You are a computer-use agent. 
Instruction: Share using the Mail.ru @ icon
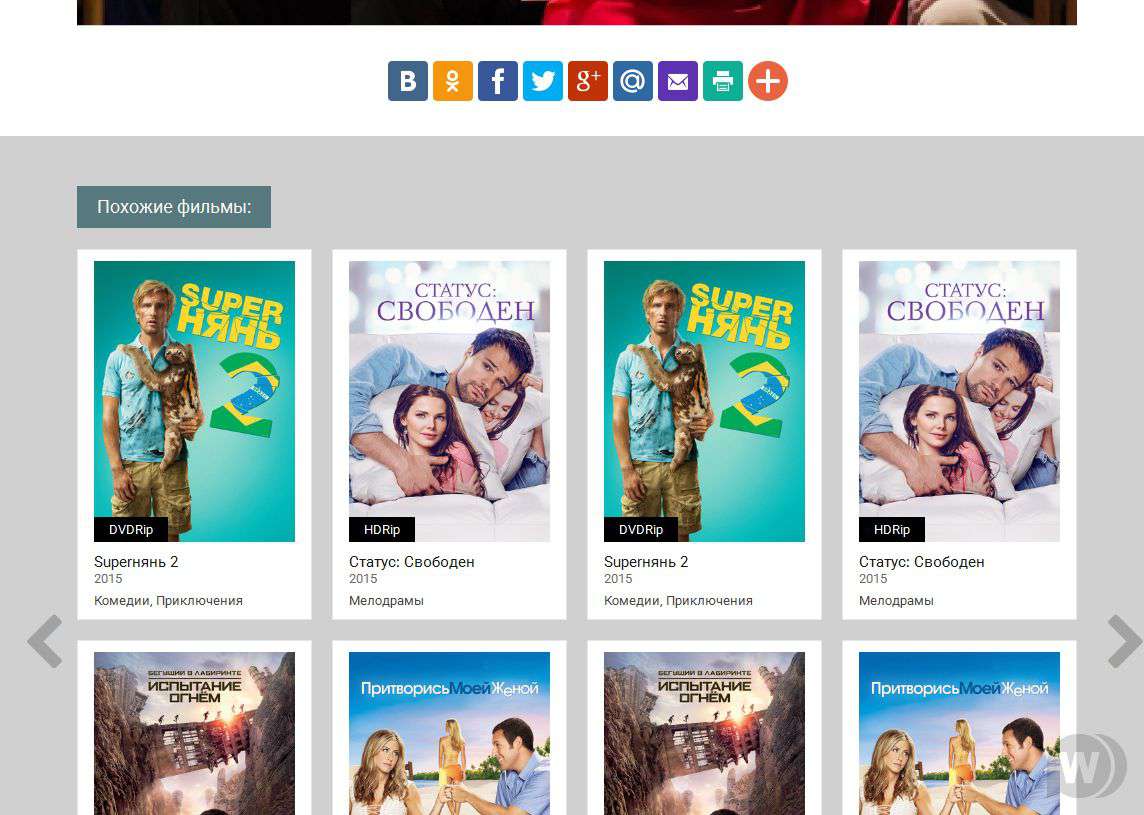pyautogui.click(x=633, y=81)
